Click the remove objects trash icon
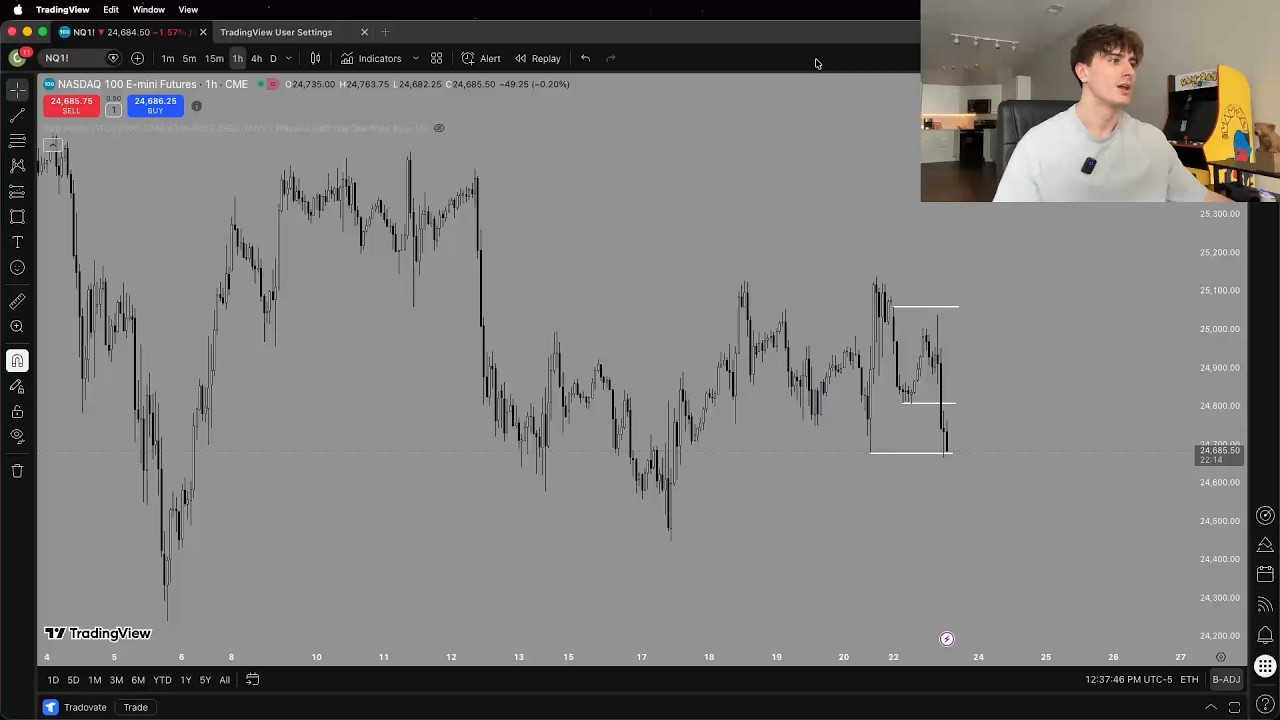Viewport: 1280px width, 720px height. pos(17,471)
